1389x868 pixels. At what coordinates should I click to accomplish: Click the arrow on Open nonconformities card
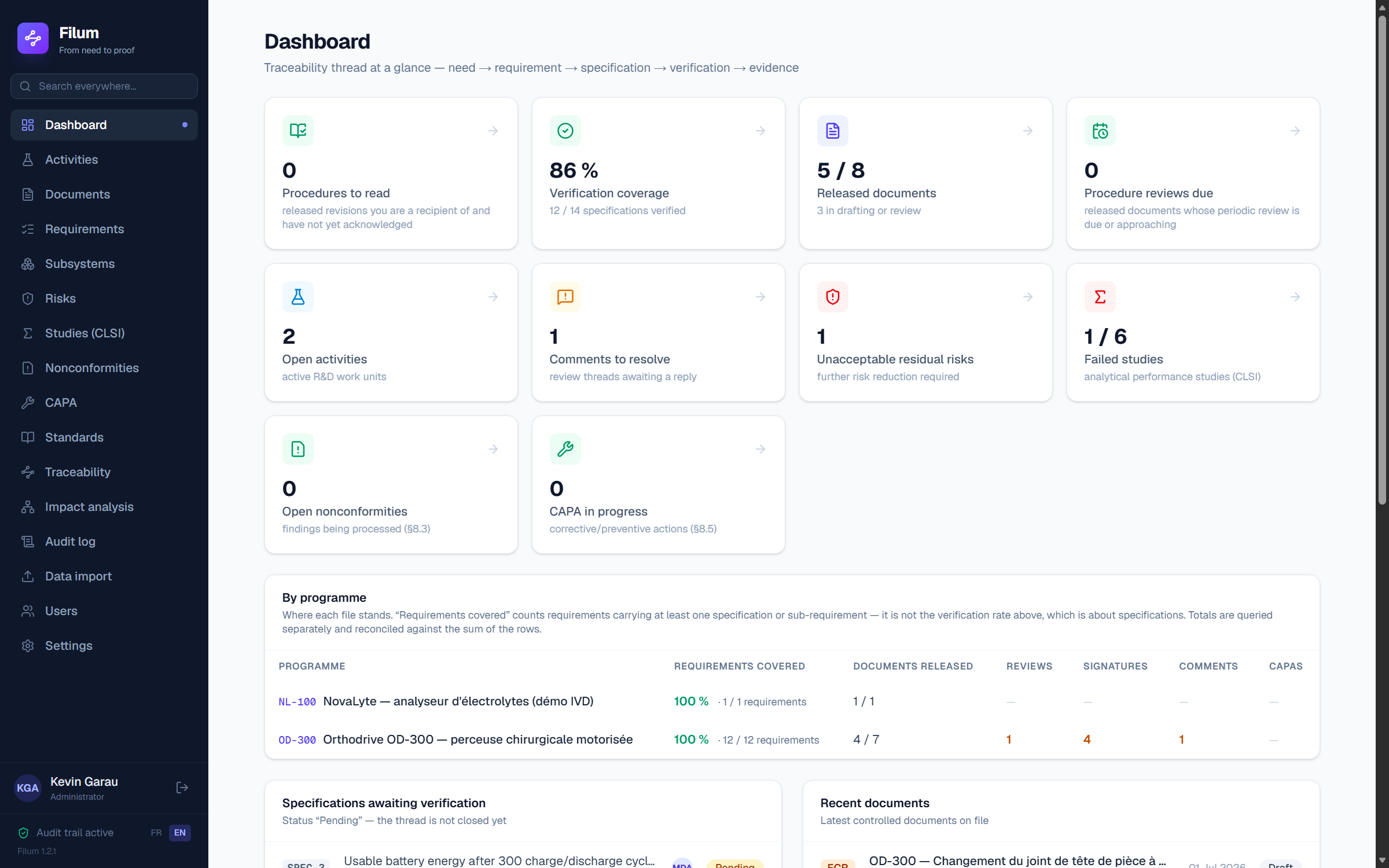pyautogui.click(x=493, y=449)
